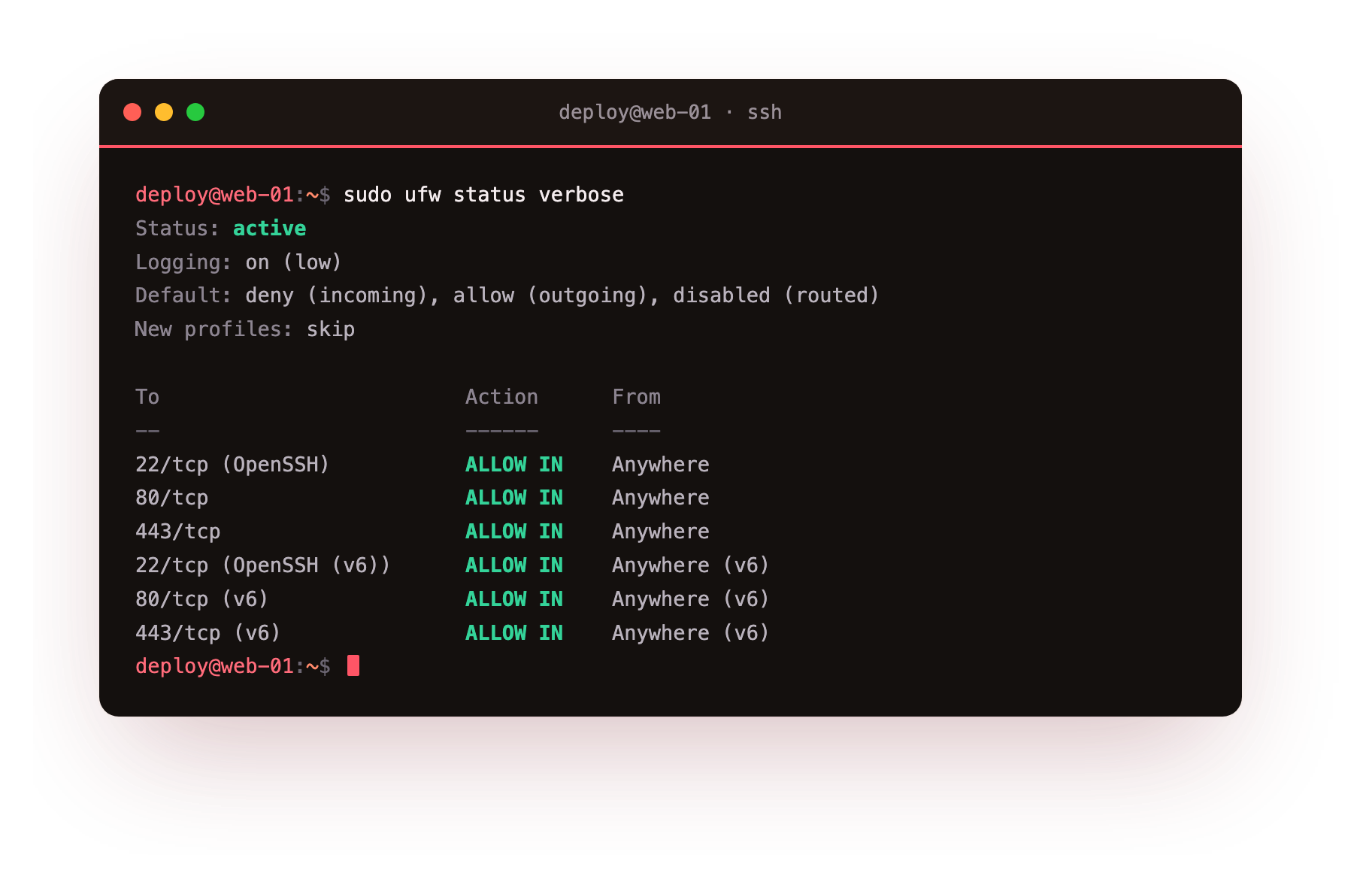Click the window title 'deploy@web-01 · ssh'
The image size is (1372, 888).
(x=670, y=112)
